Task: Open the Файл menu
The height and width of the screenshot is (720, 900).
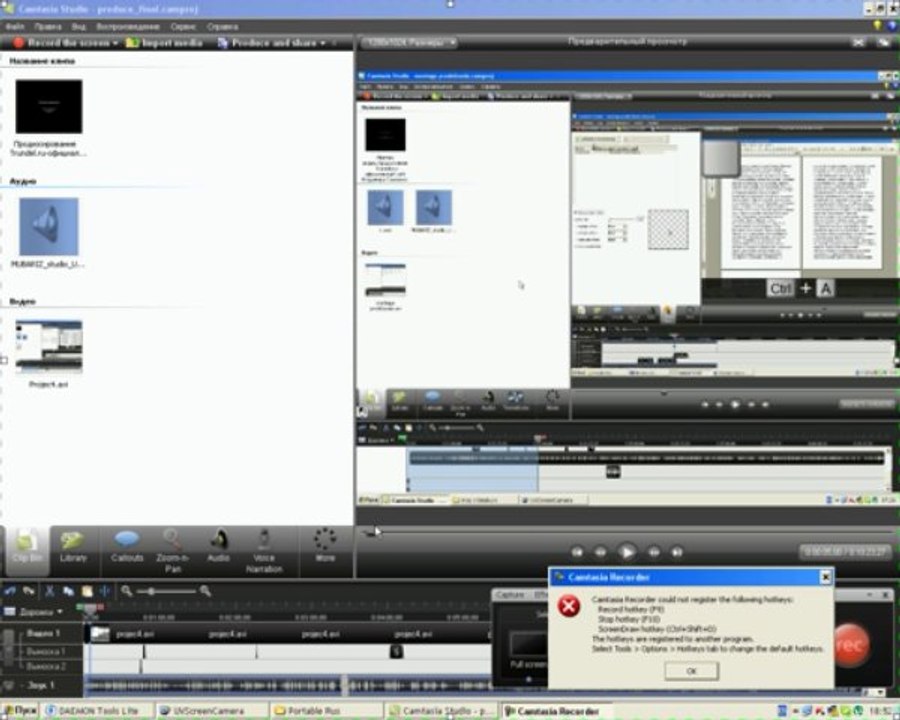Action: point(14,26)
